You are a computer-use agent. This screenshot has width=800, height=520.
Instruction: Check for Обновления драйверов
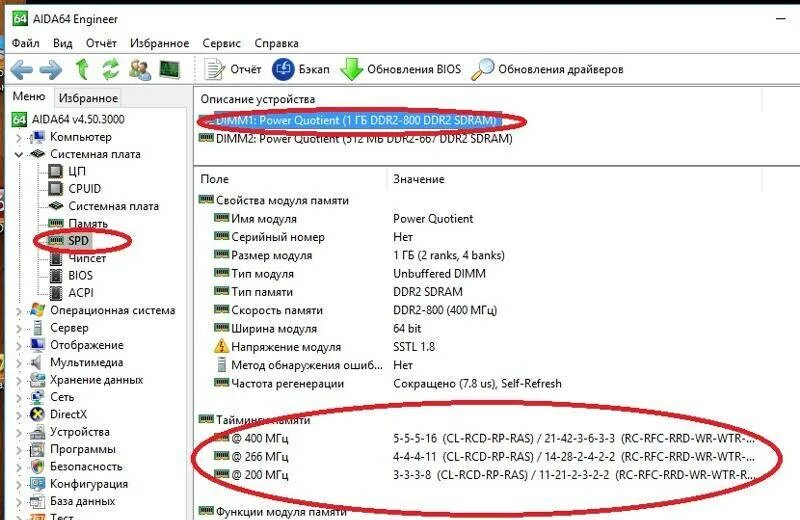click(x=547, y=69)
